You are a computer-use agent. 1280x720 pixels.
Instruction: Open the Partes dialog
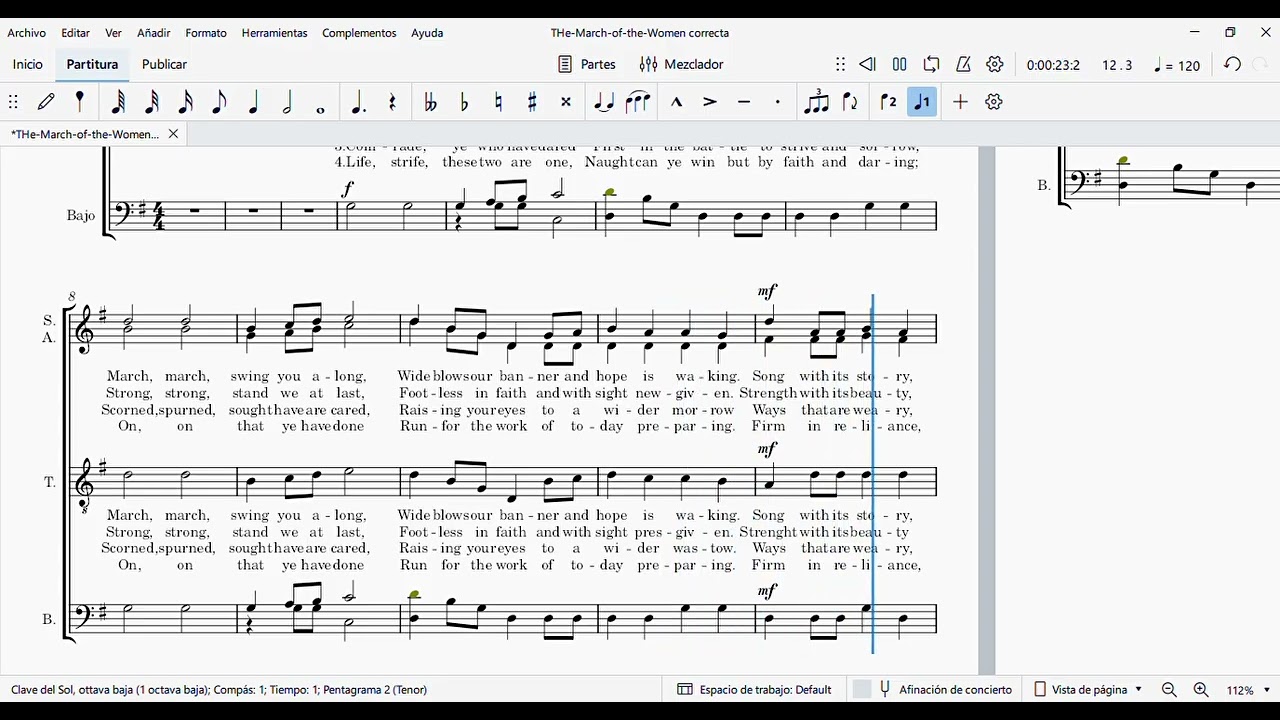(586, 64)
